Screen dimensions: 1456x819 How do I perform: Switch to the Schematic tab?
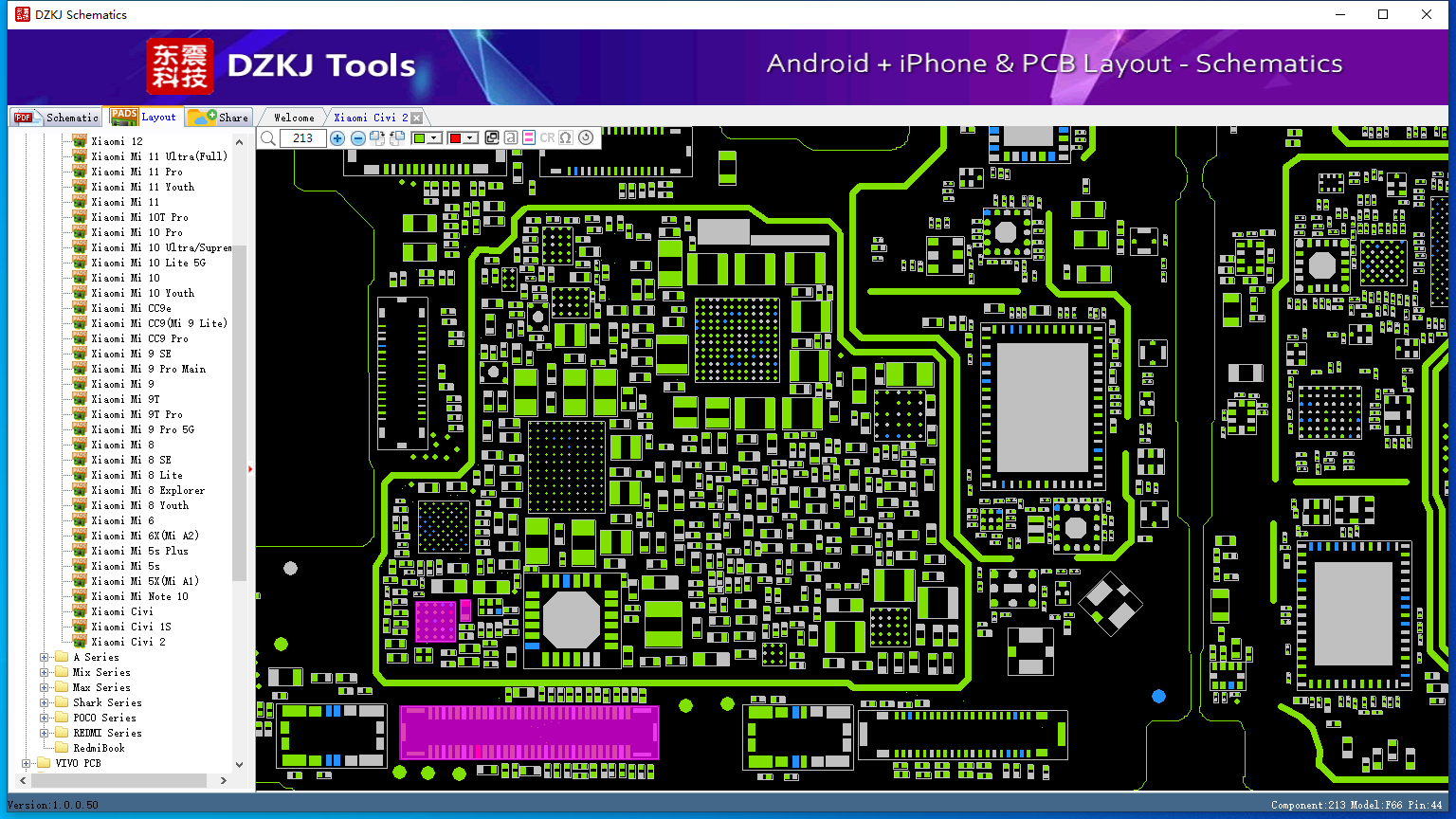click(x=57, y=118)
